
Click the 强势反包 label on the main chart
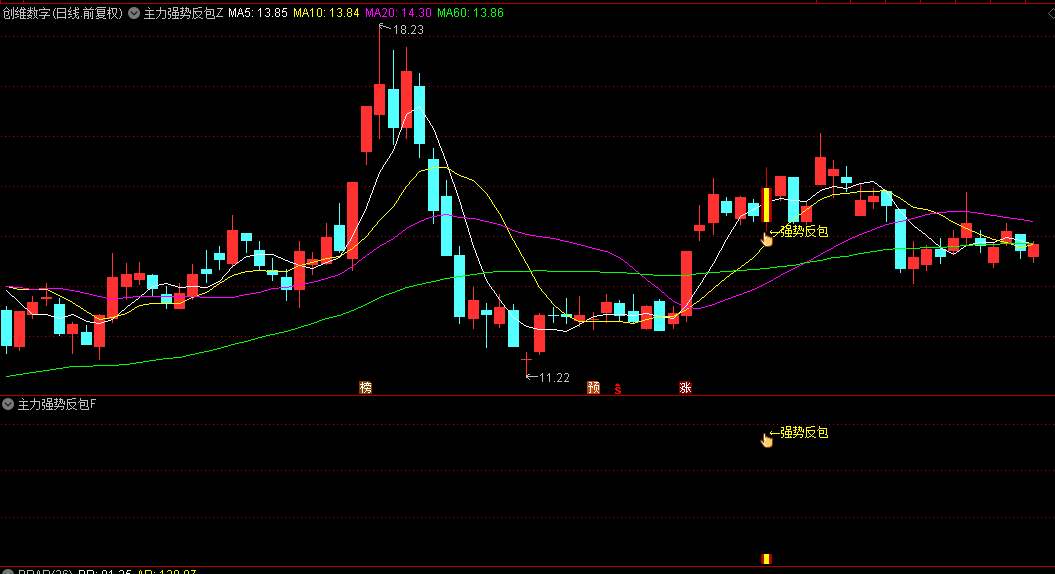(x=804, y=231)
